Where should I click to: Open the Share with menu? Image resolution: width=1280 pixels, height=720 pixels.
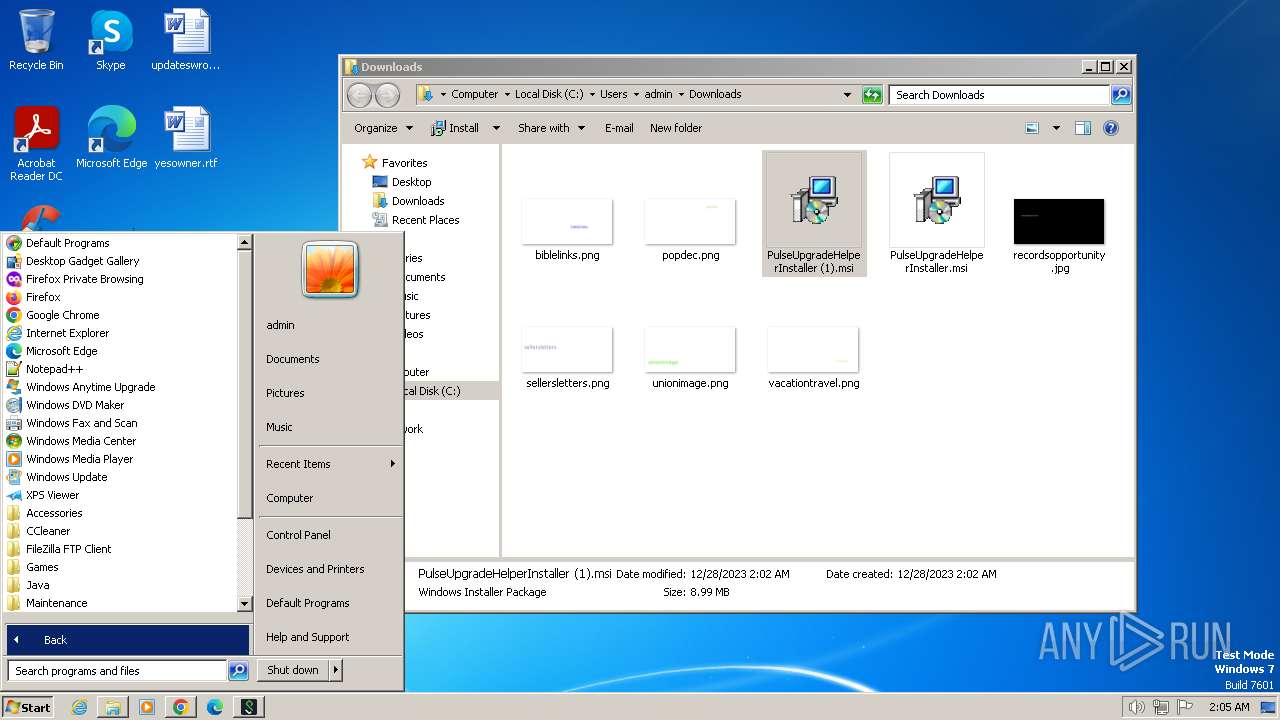click(551, 128)
